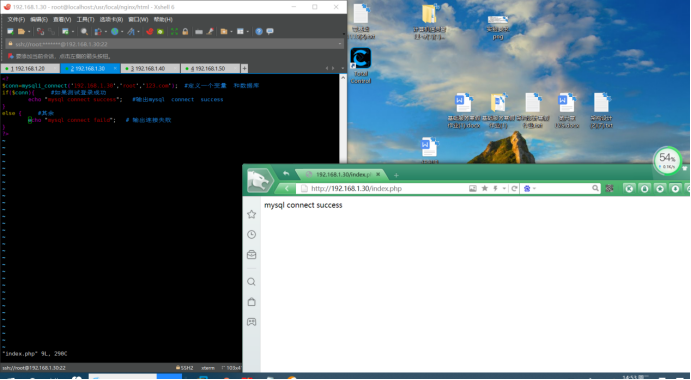Click the chat bubble icon in Xshell toolbar
This screenshot has width=691, height=380.
click(270, 31)
